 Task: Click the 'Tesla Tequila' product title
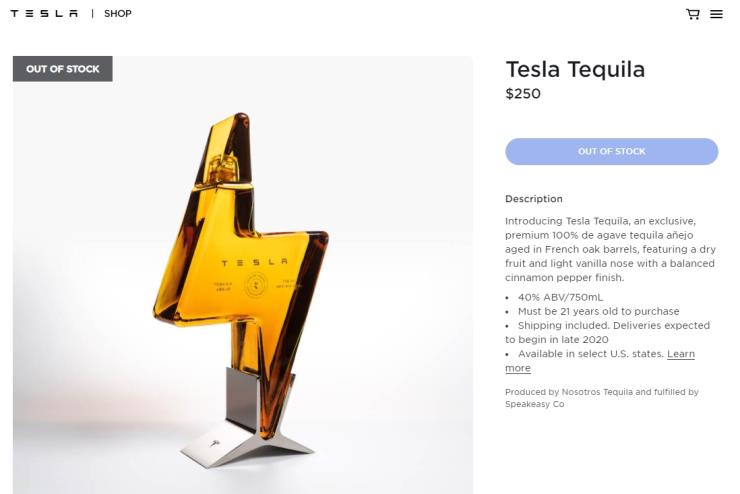click(x=575, y=70)
